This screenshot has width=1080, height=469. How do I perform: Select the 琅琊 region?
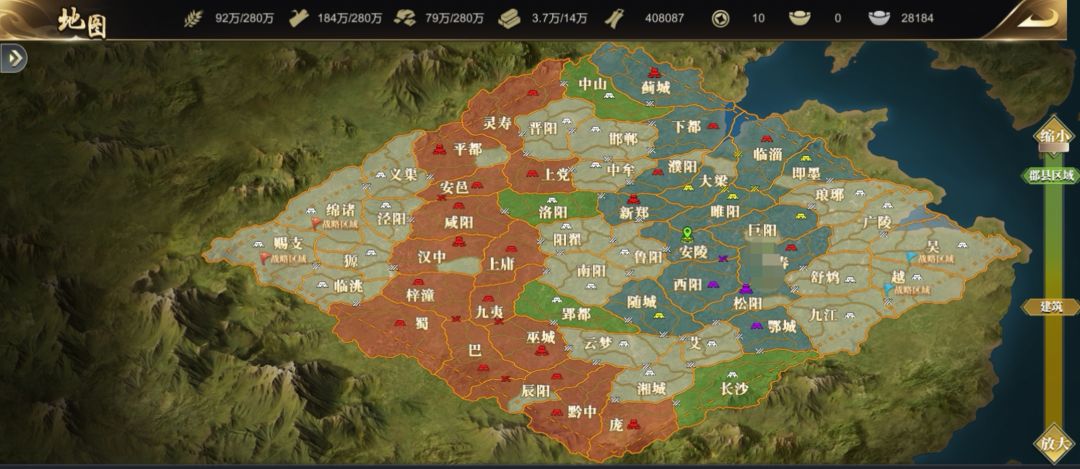(829, 195)
